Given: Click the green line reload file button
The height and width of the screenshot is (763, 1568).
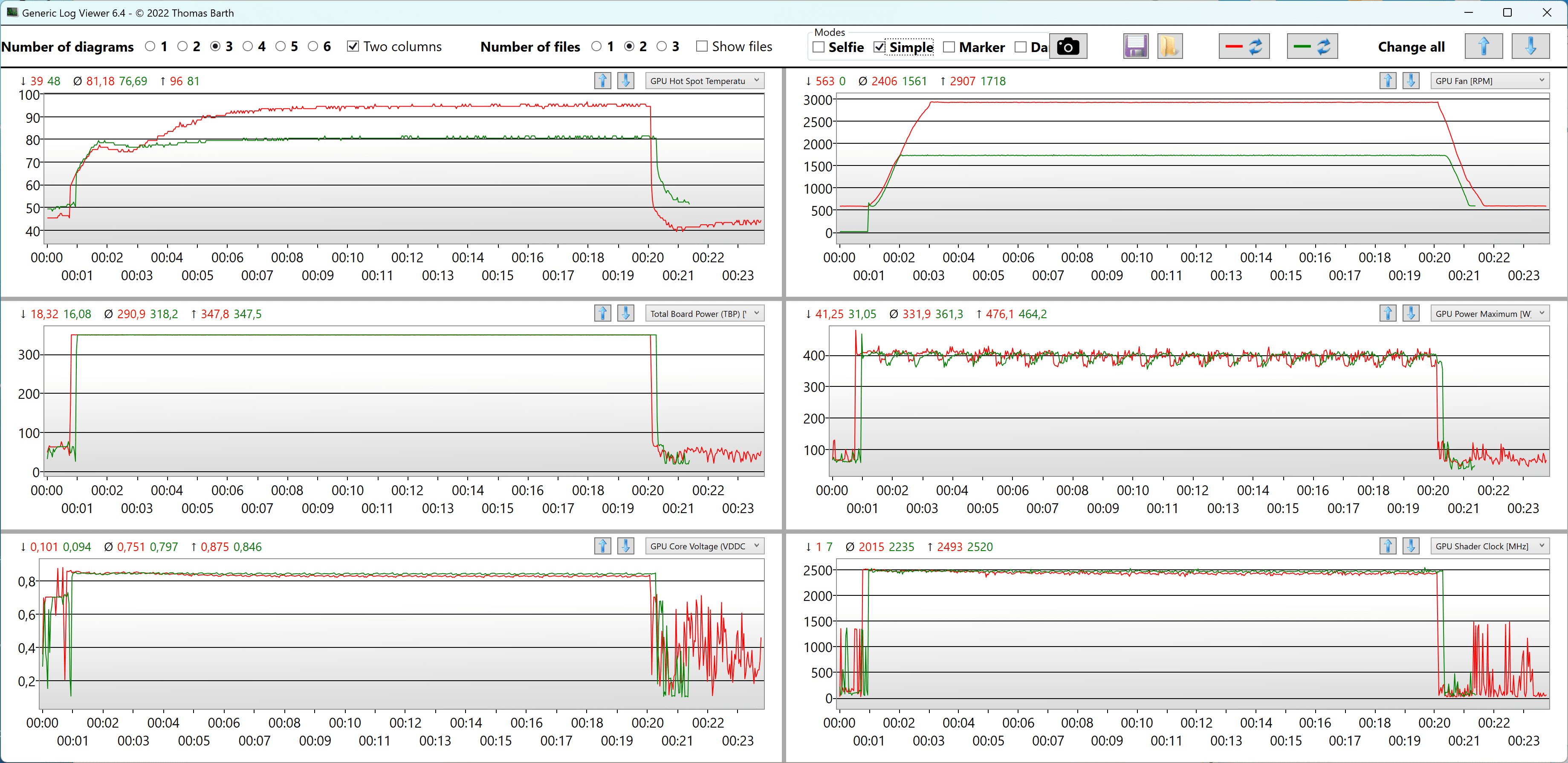Looking at the screenshot, I should click(1312, 47).
